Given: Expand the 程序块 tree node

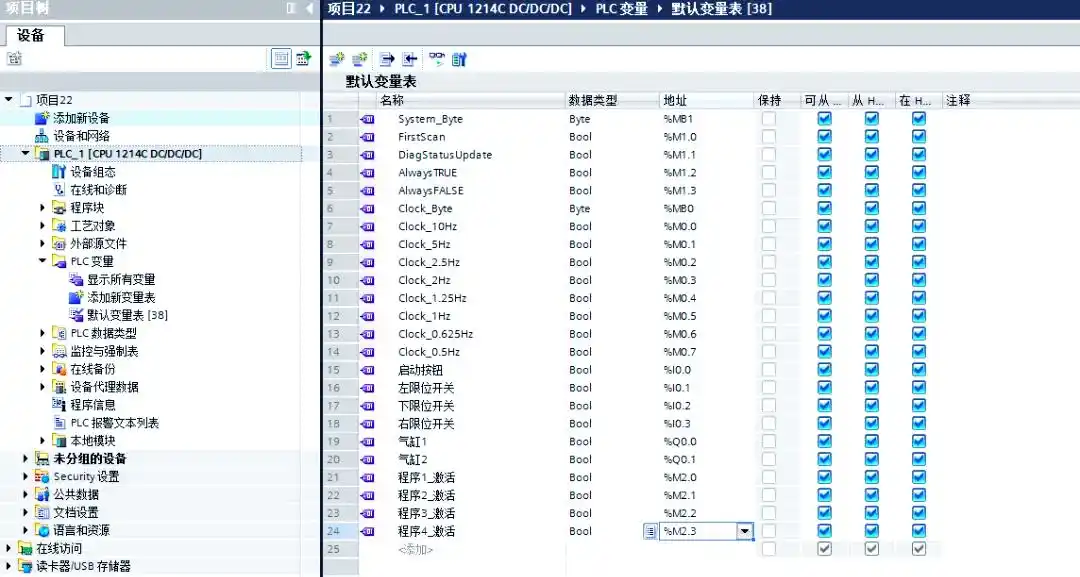Looking at the screenshot, I should click(x=39, y=207).
